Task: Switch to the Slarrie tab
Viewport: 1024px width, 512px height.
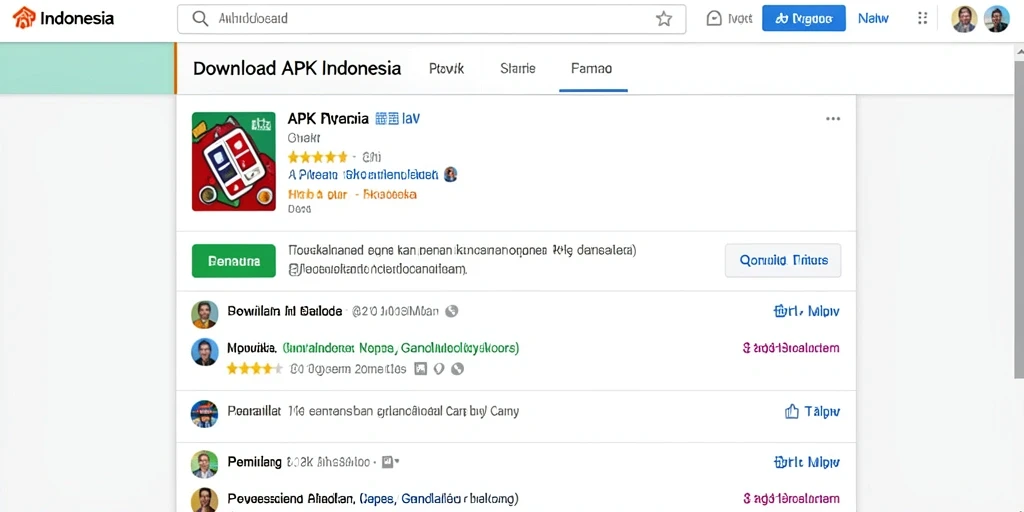Action: pyautogui.click(x=518, y=68)
